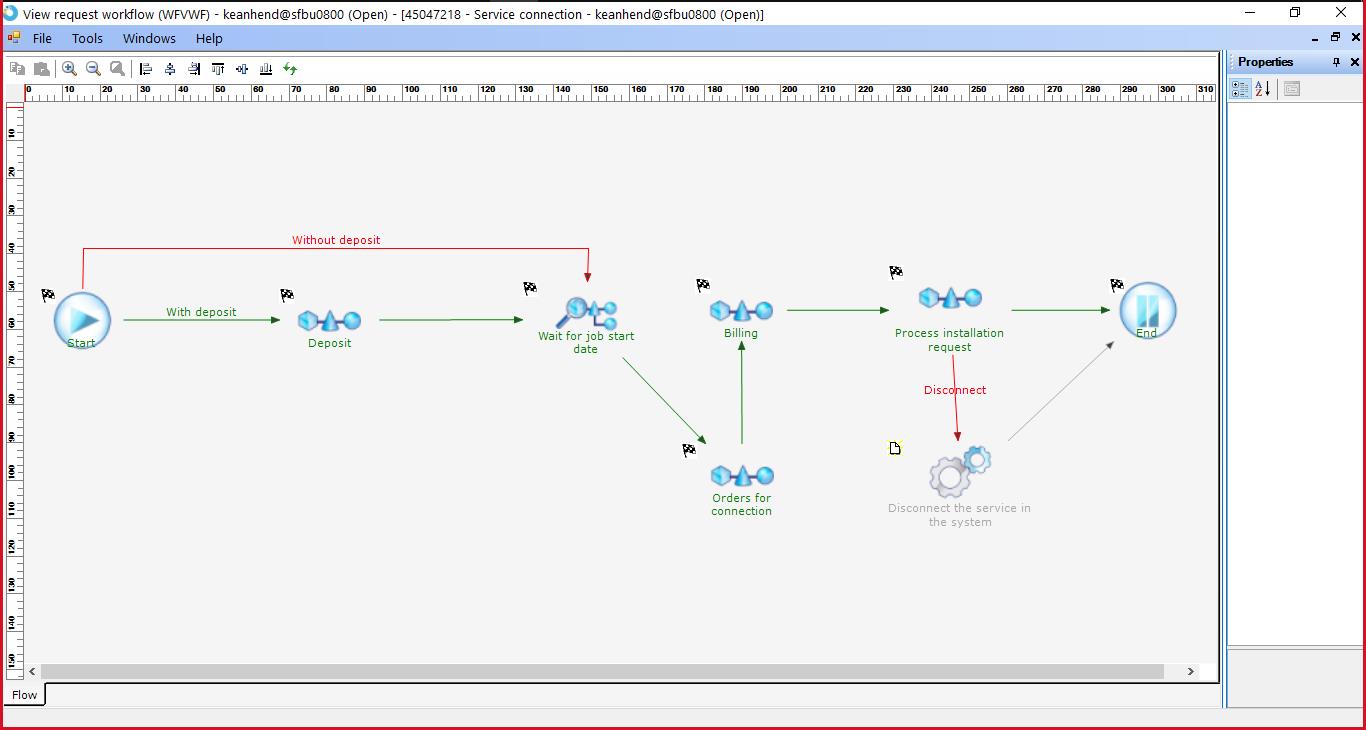Viewport: 1366px width, 730px height.
Task: Click the Property Pages icon in Properties
Action: (1292, 89)
